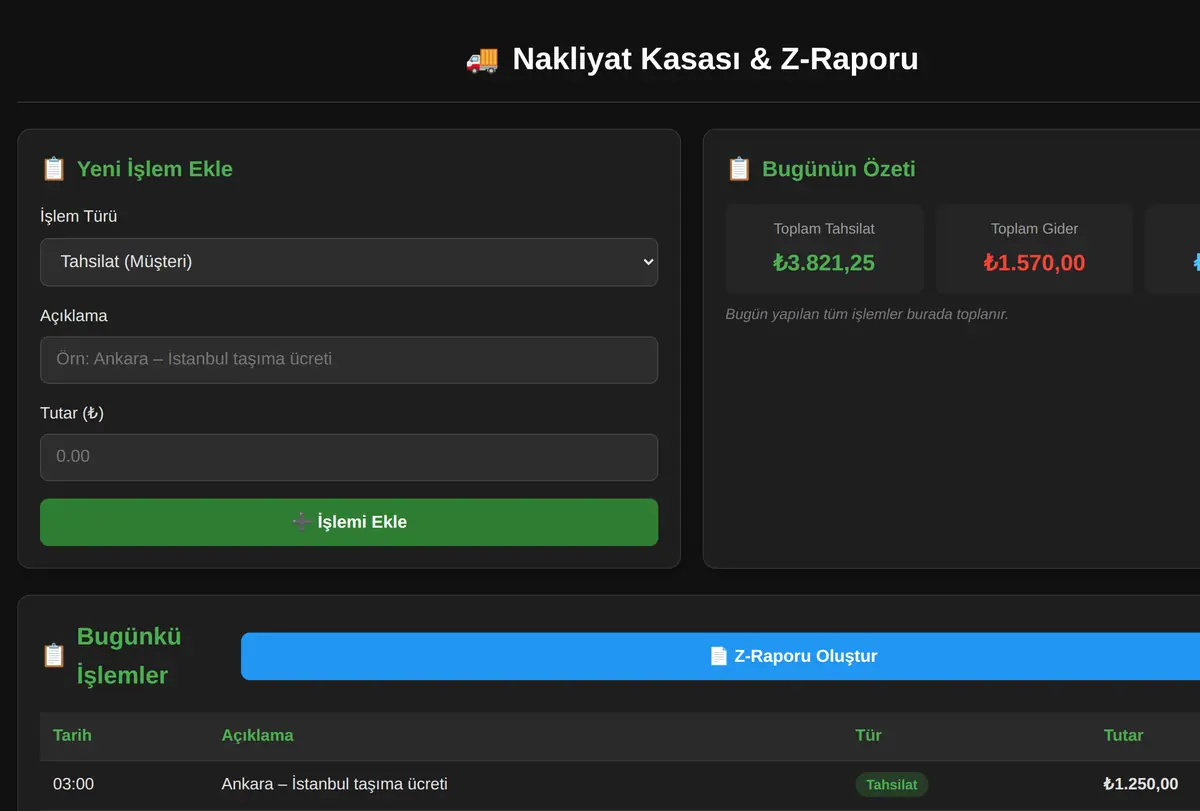Generate report via Z-Raporu Oluştur button
Image resolution: width=1200 pixels, height=811 pixels.
(x=792, y=656)
